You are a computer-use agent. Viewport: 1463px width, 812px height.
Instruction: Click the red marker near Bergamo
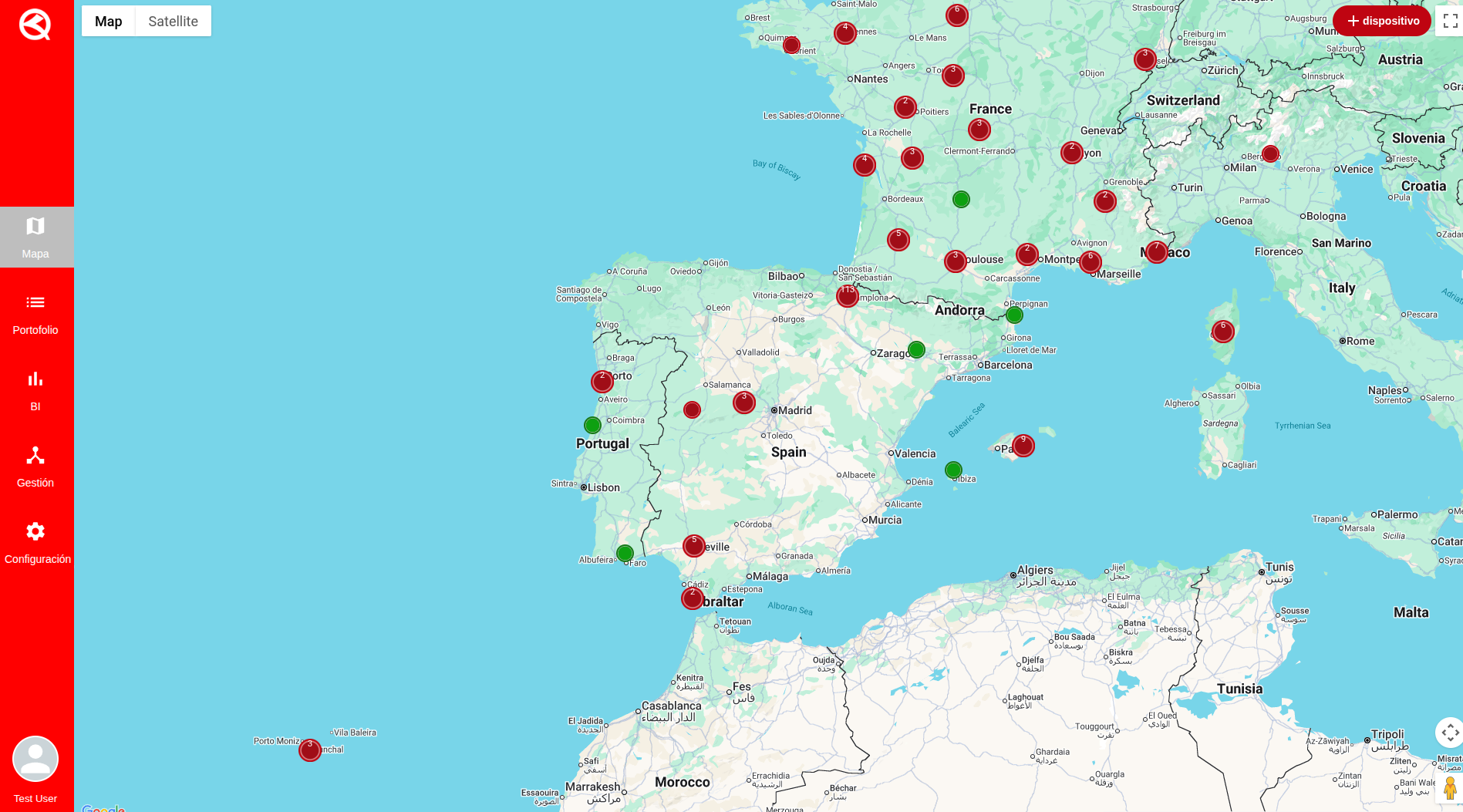click(x=1270, y=154)
